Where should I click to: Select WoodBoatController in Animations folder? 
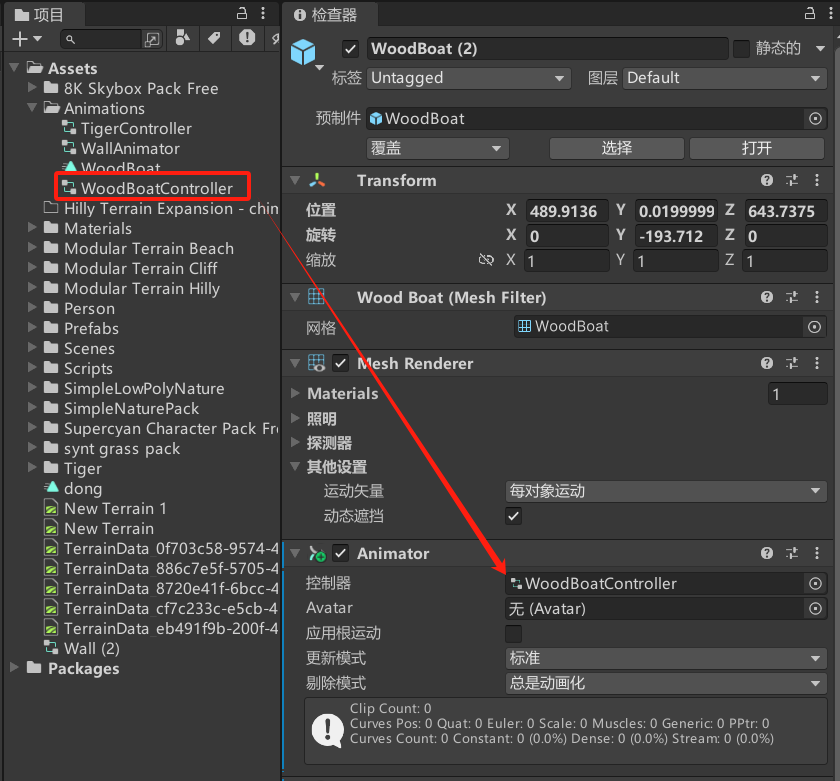pos(147,188)
